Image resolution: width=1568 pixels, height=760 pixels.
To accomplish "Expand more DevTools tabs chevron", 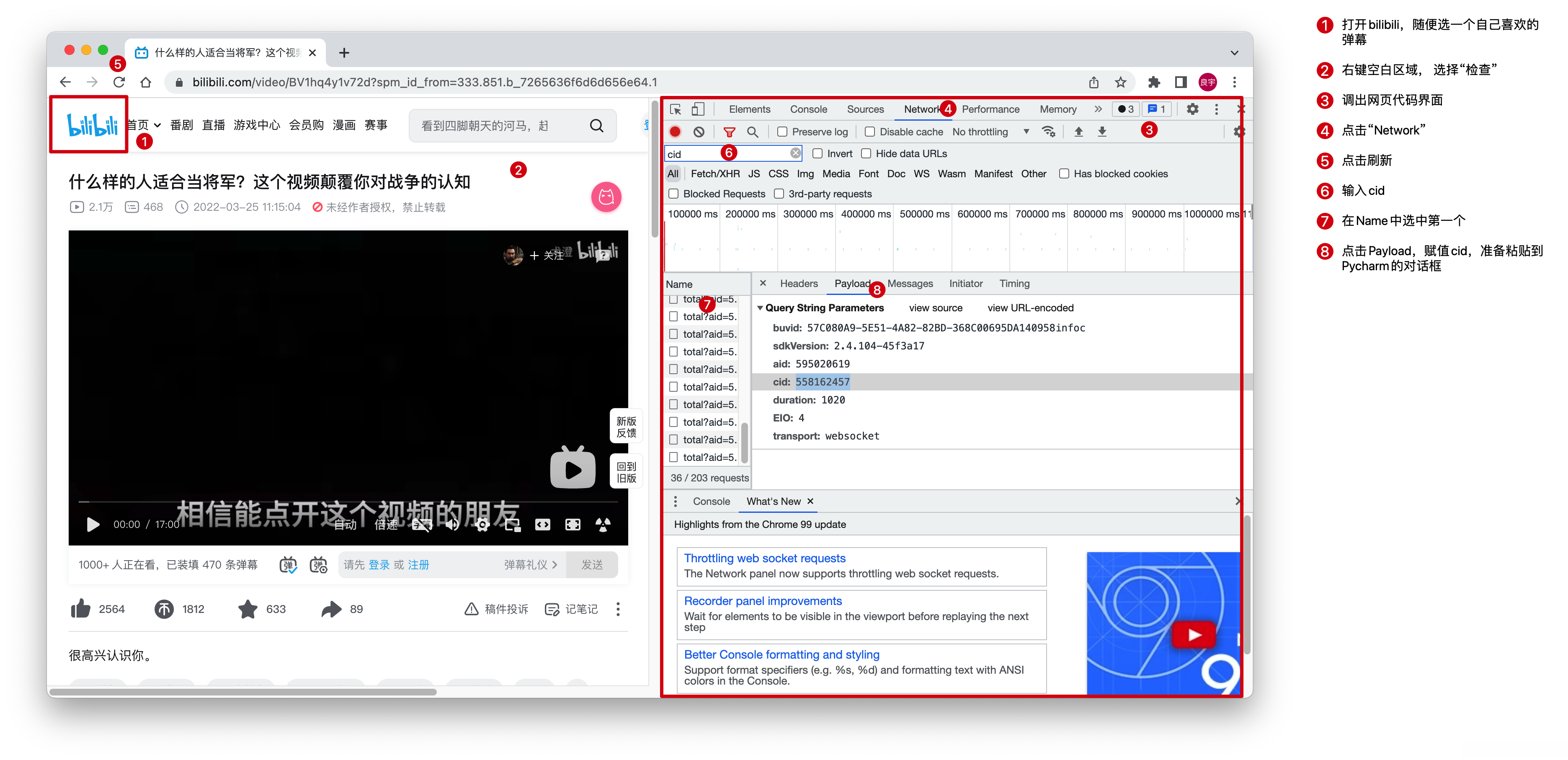I will [x=1098, y=110].
